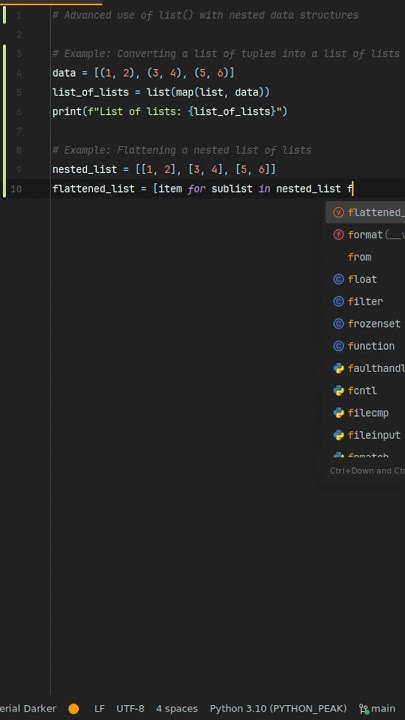Screen dimensions: 405x720
Task: Click the Python icon beside fcntl
Action: (x=338, y=391)
